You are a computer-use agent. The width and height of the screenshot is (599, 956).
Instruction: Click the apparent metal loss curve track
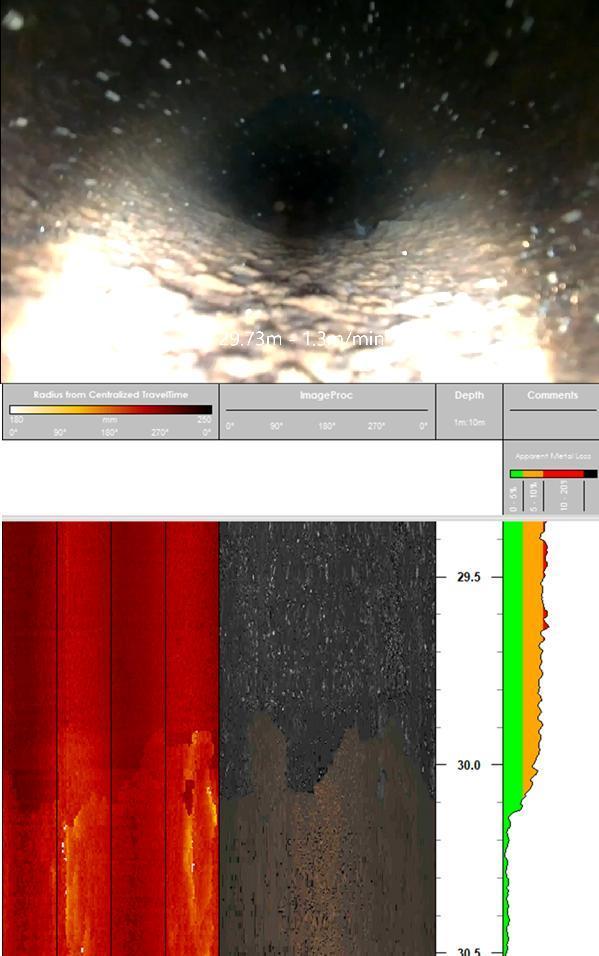pos(551,738)
